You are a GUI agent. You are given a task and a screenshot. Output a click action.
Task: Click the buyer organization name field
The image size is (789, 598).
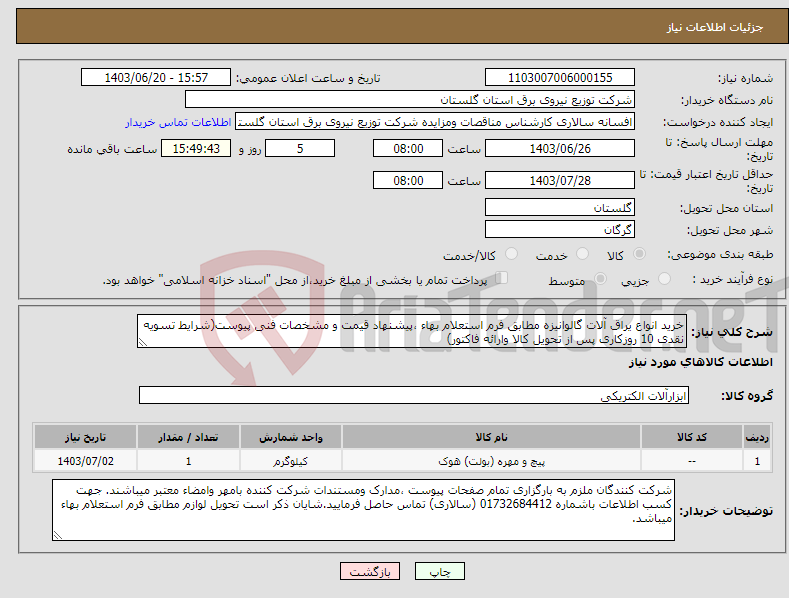410,100
